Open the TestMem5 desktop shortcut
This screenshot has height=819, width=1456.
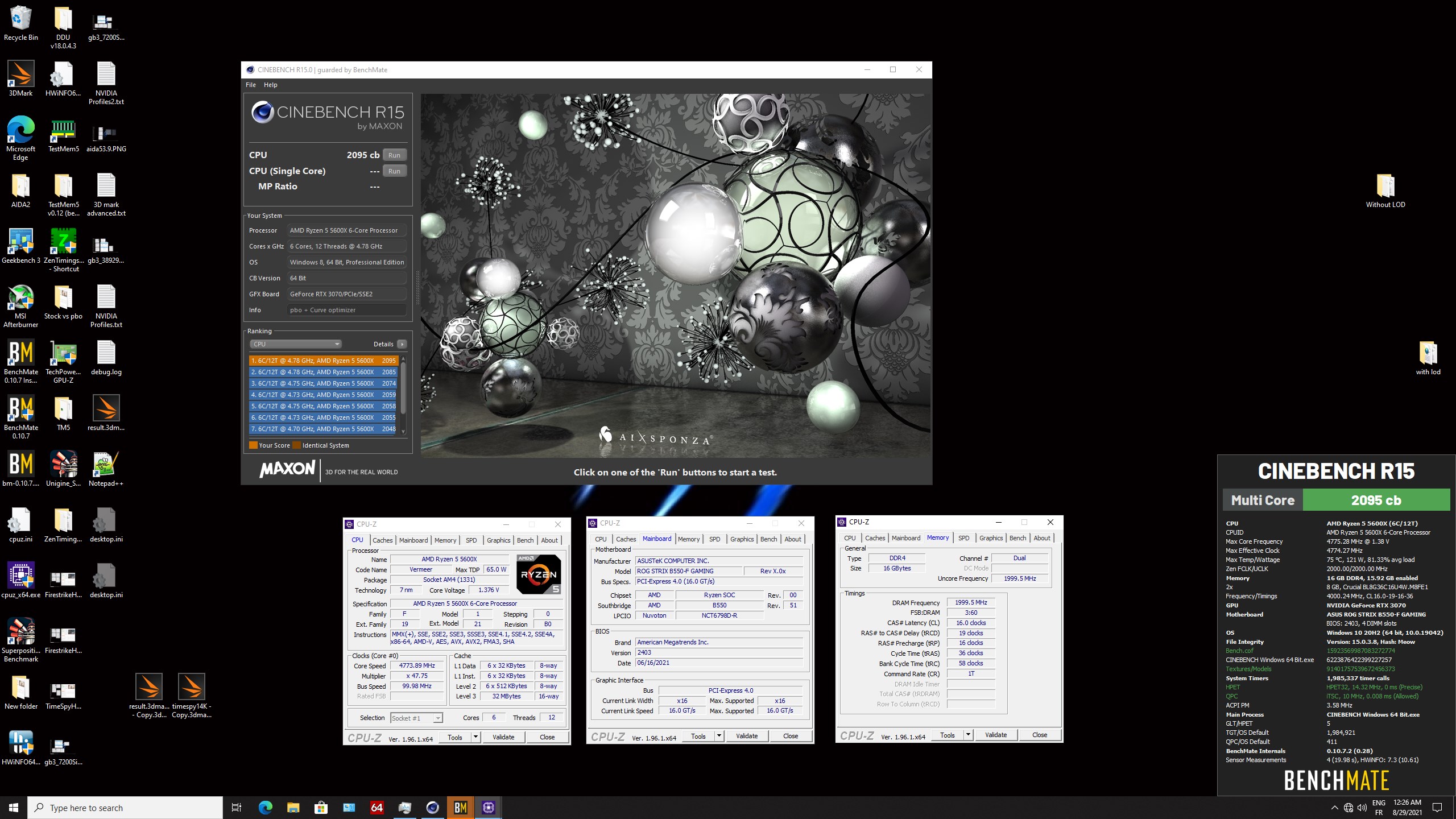coord(63,135)
